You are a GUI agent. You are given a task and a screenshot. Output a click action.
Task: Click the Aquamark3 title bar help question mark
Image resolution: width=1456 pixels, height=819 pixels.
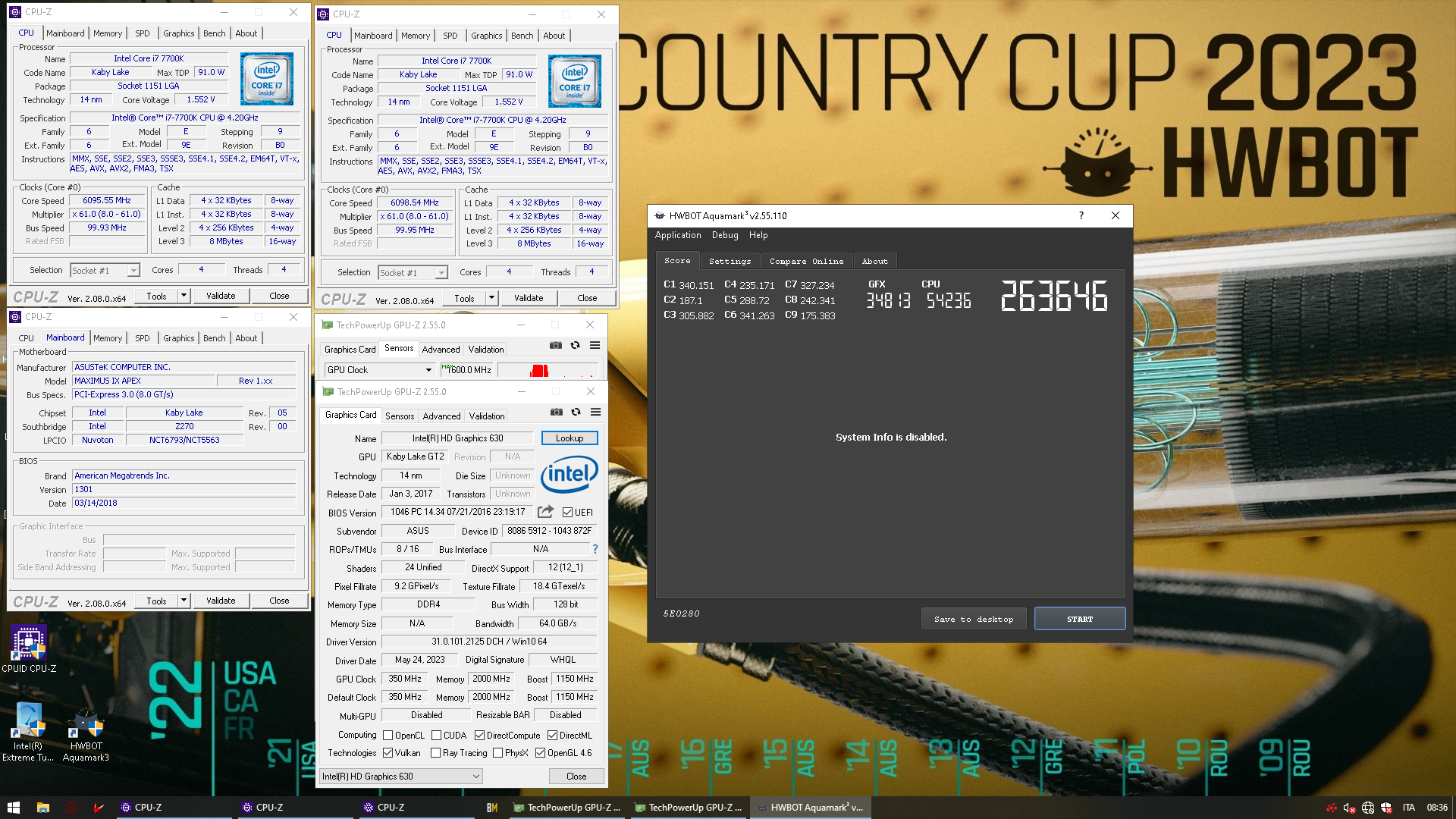click(x=1081, y=215)
